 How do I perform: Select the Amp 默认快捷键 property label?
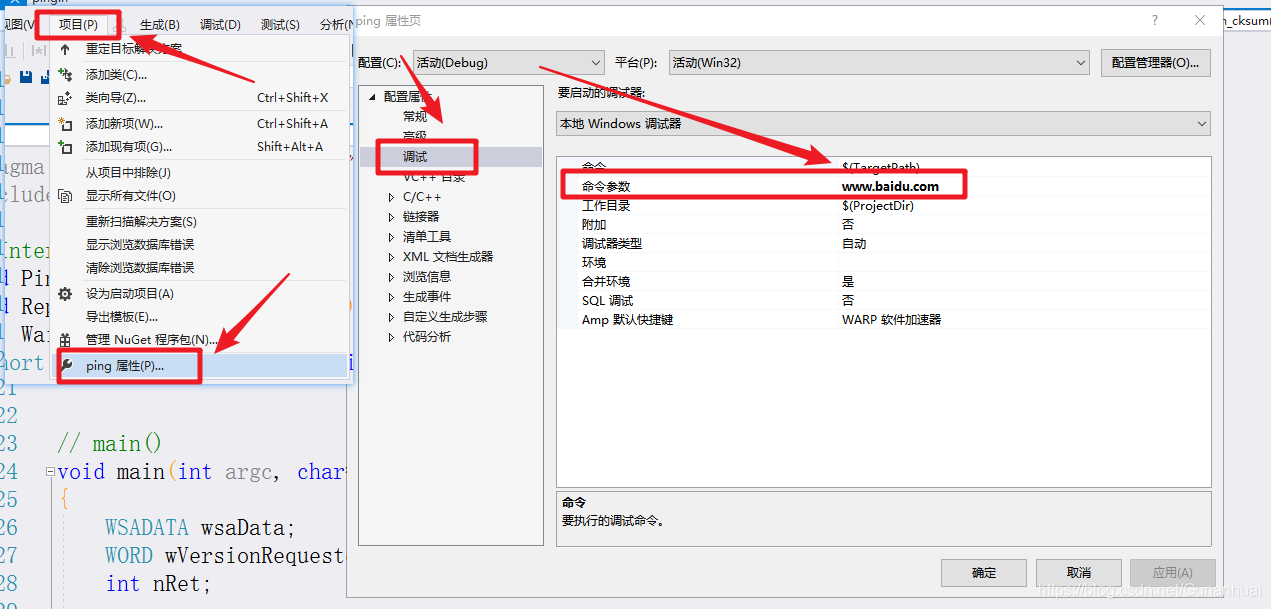point(627,320)
